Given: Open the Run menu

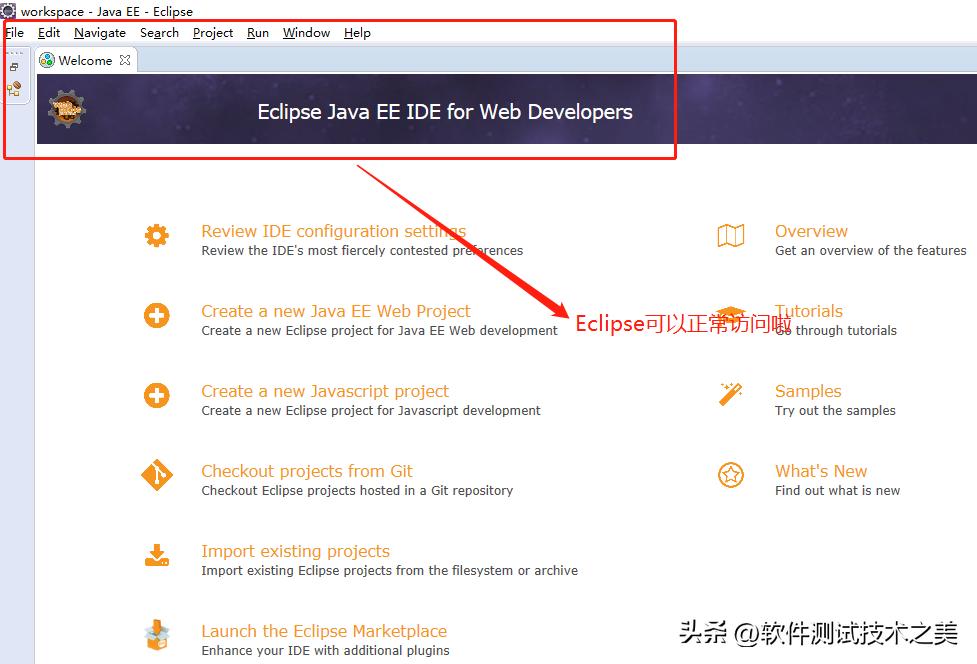Looking at the screenshot, I should 258,33.
